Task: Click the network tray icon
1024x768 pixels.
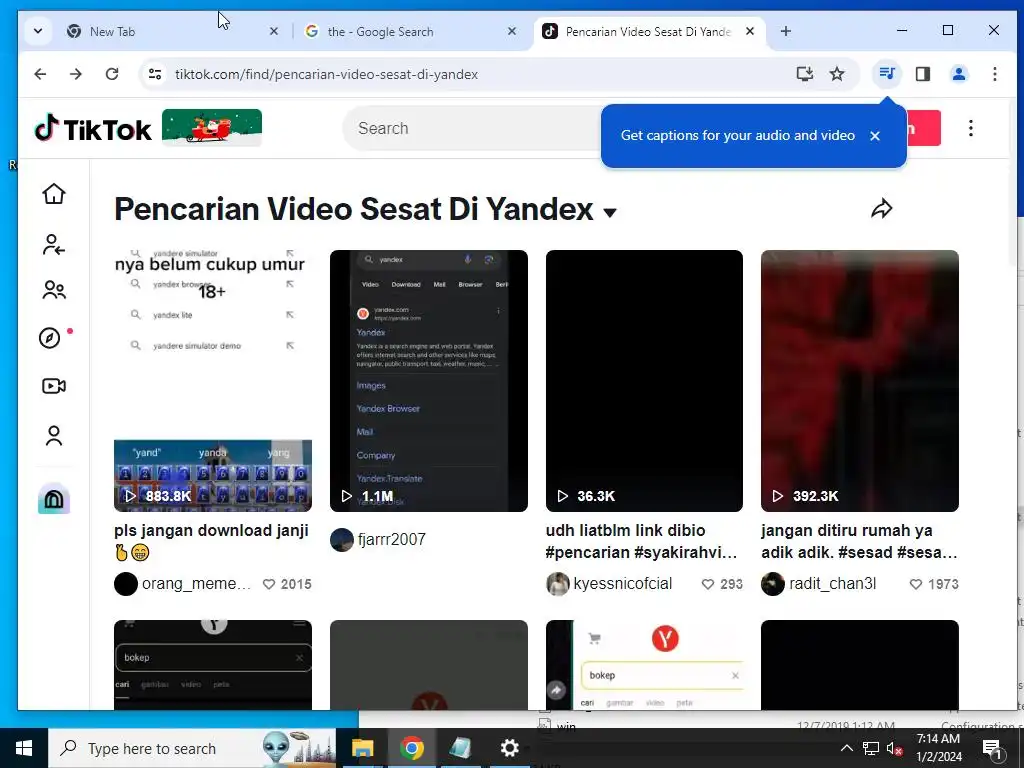Action: click(871, 748)
